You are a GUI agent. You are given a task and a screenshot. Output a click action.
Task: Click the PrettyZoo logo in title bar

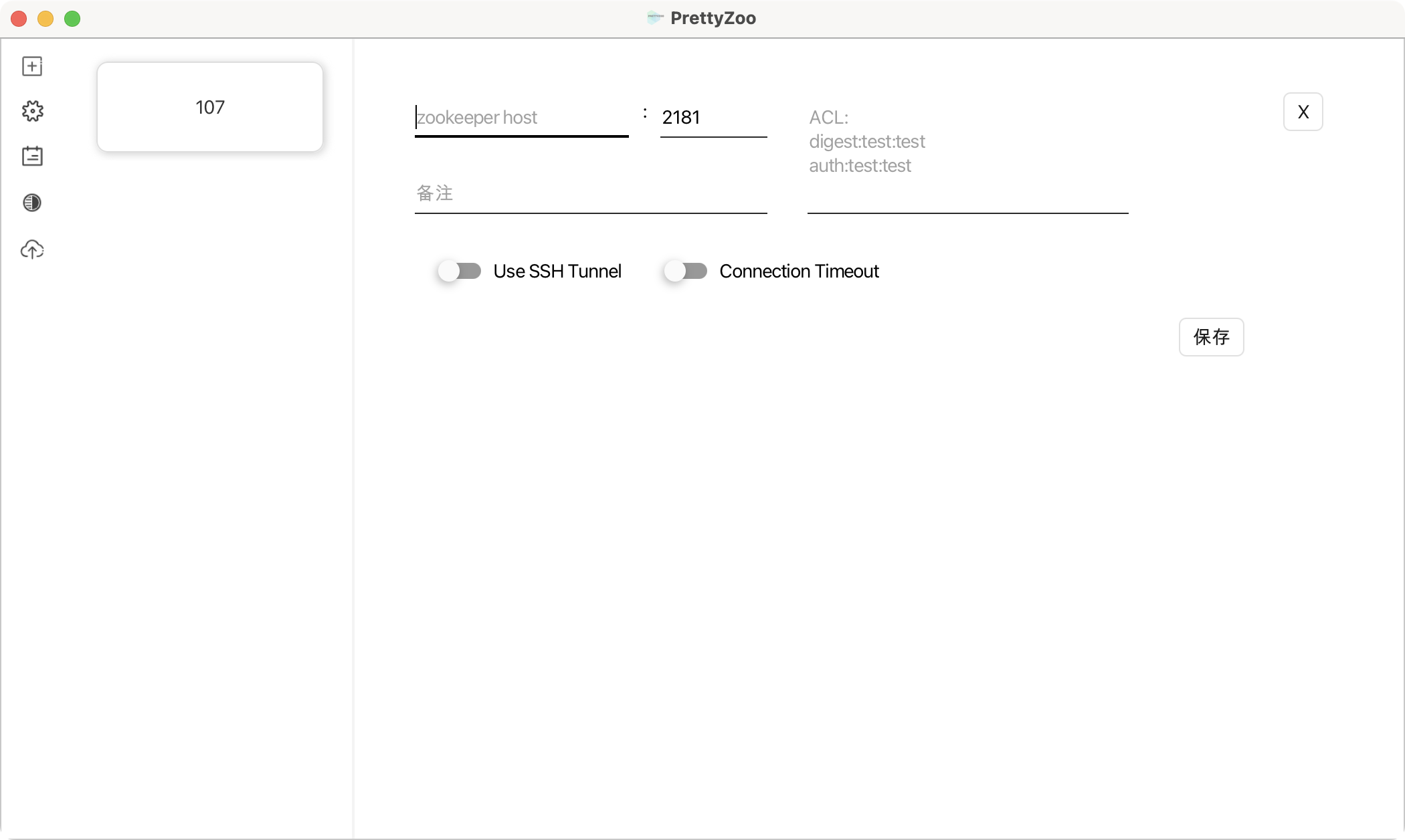(655, 18)
